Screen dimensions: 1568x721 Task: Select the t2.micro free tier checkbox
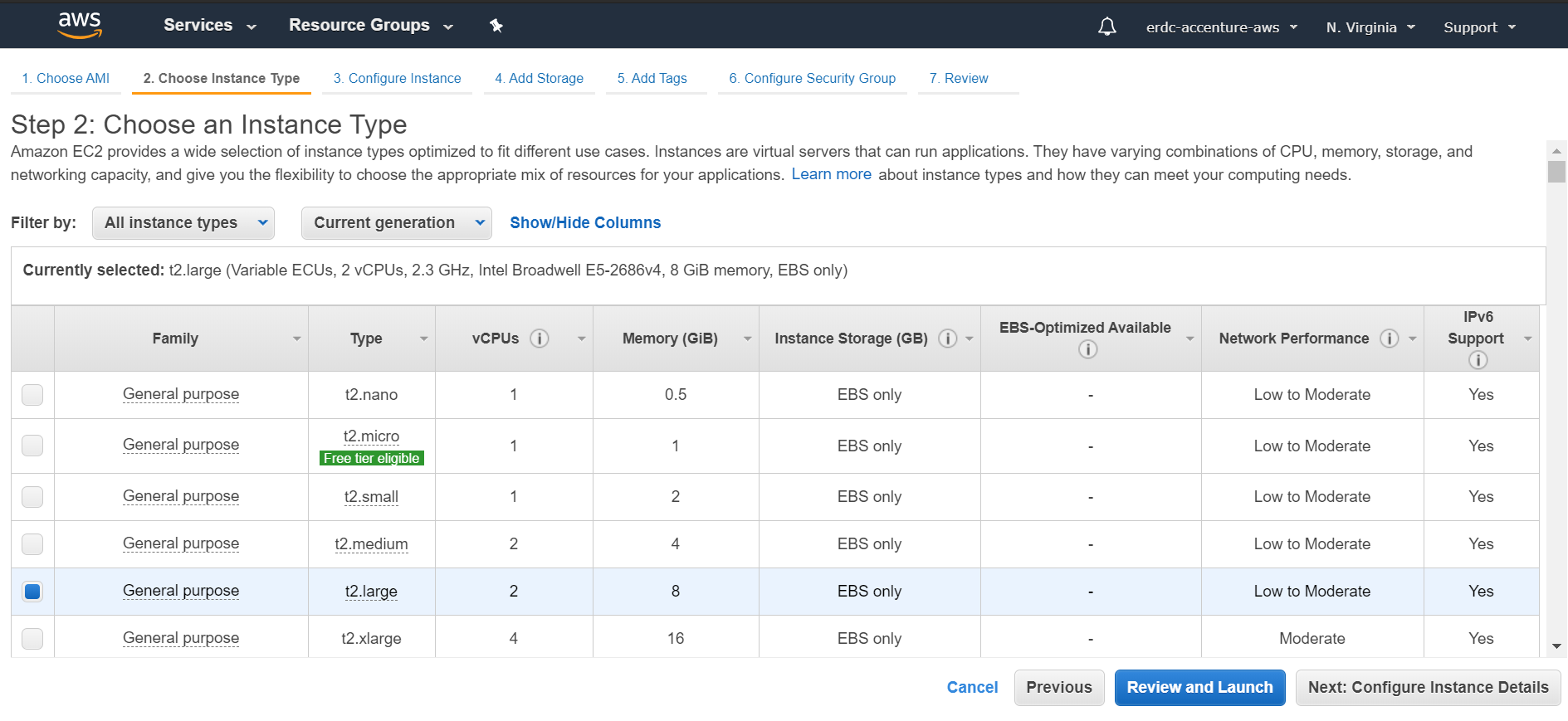point(32,446)
